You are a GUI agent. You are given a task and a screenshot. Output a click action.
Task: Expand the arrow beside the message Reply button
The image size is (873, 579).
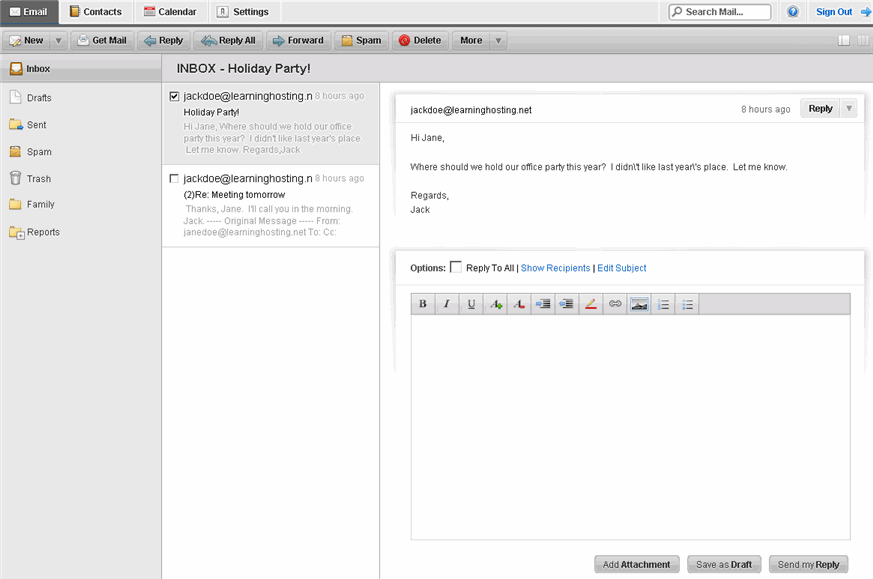coord(849,109)
